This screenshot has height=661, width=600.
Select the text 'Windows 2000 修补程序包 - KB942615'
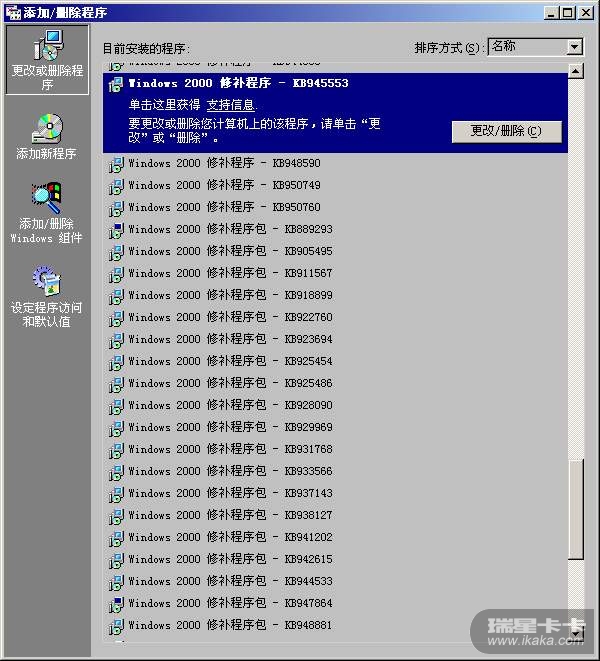[x=230, y=559]
